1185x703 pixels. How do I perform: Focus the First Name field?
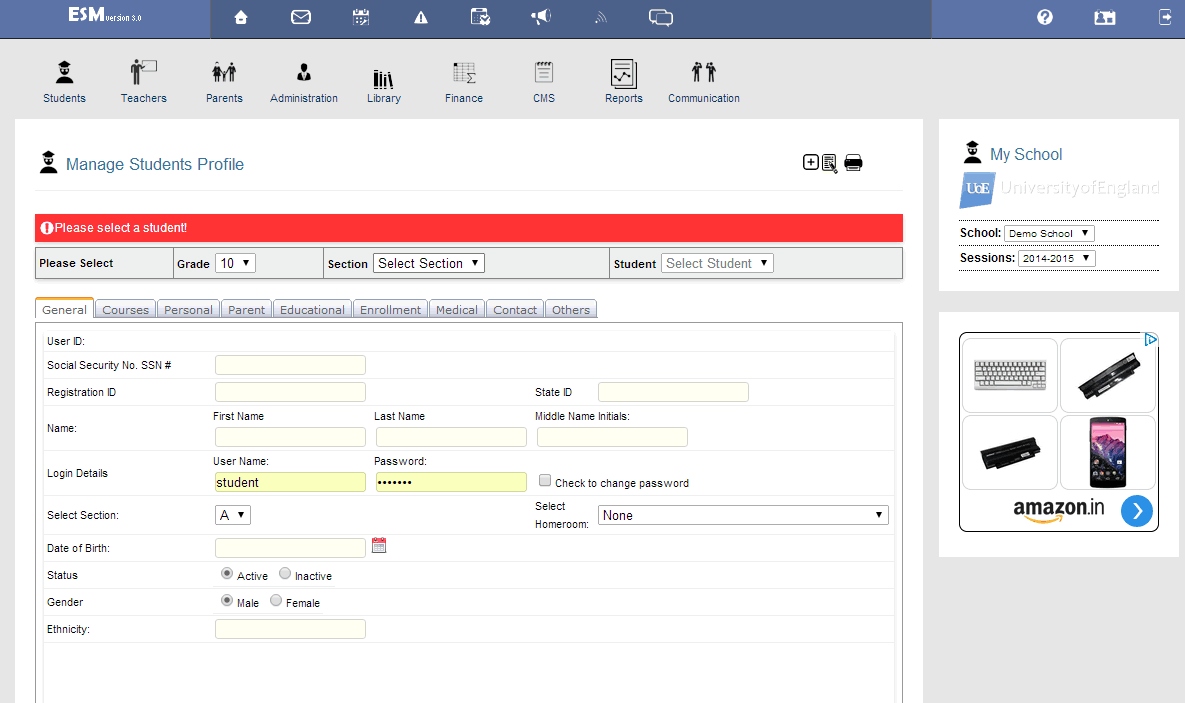(290, 437)
